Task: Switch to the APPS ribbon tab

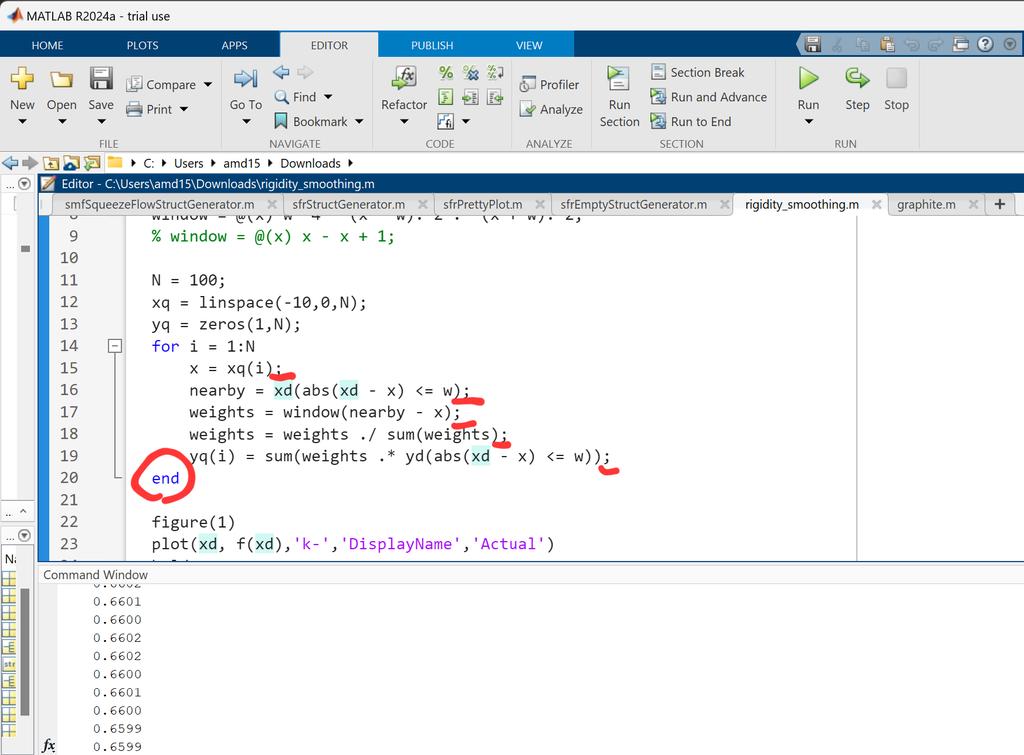Action: 234,45
